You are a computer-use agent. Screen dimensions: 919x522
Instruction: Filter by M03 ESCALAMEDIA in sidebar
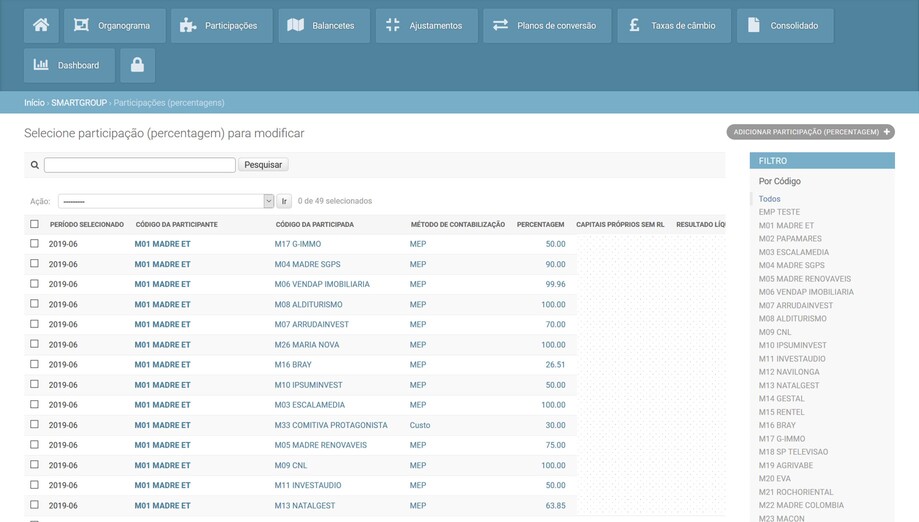tap(794, 253)
